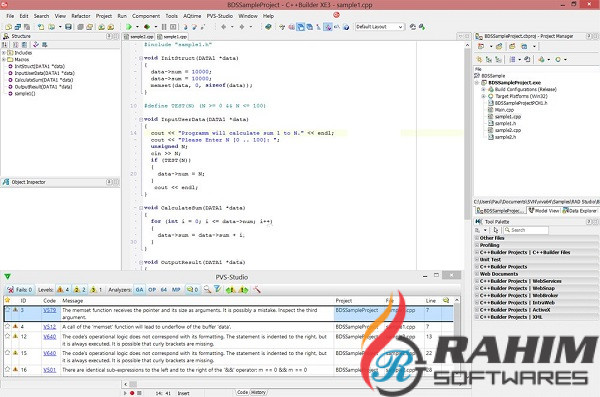Expand the Other Files category in Tool Palette
Image resolution: width=600 pixels, height=397 pixels.
click(477, 238)
